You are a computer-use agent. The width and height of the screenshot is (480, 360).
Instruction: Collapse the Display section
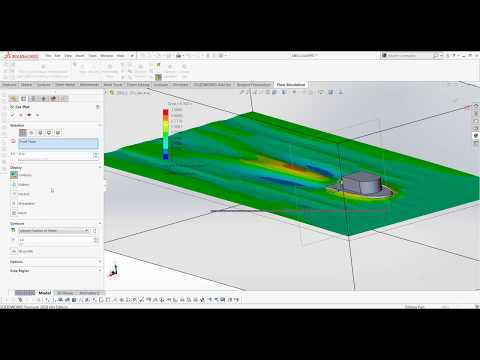coord(100,167)
